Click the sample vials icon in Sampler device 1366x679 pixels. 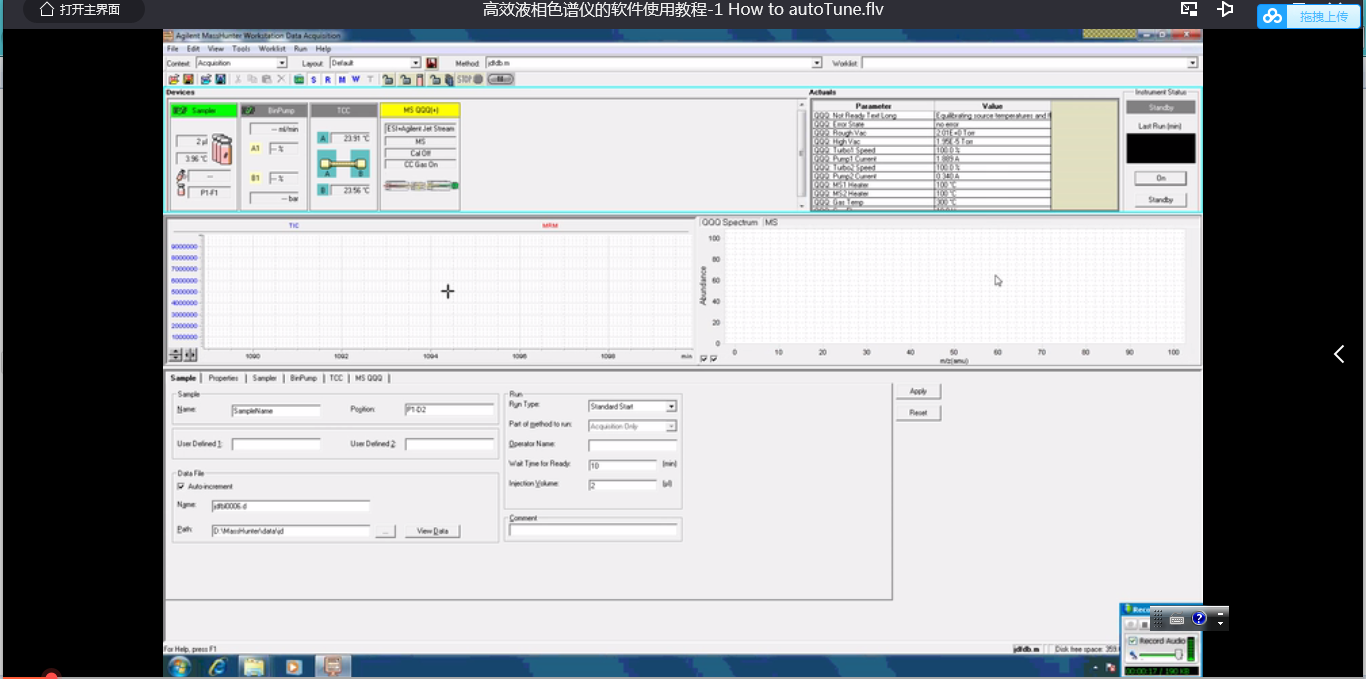pyautogui.click(x=222, y=149)
